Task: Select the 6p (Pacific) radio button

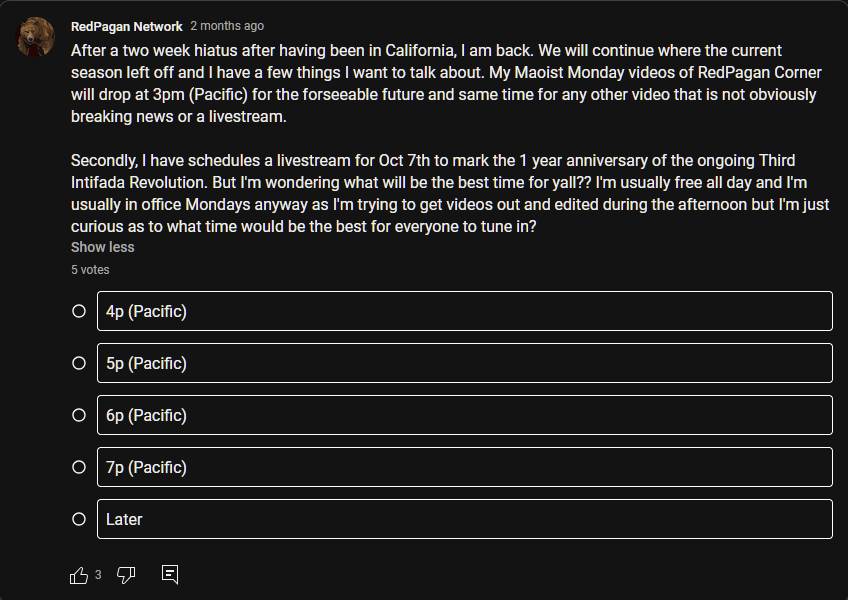Action: tap(79, 415)
